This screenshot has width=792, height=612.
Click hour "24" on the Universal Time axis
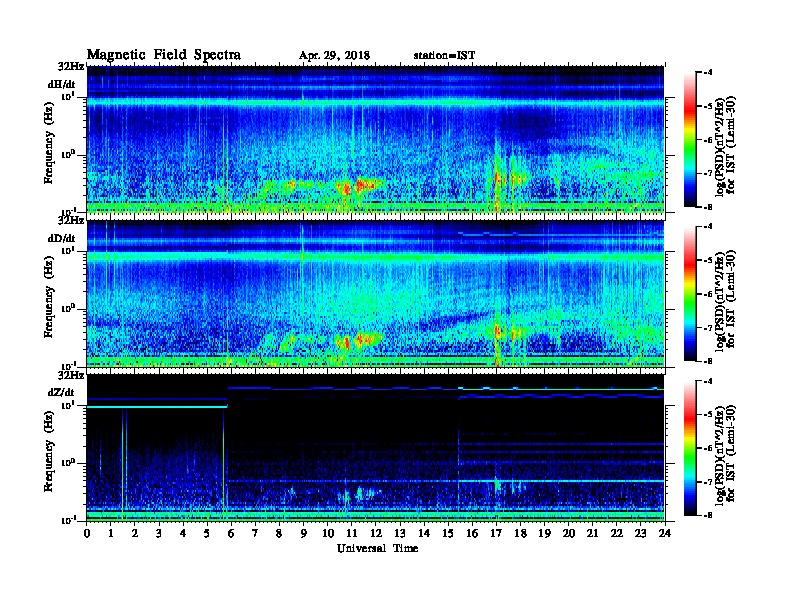(665, 534)
